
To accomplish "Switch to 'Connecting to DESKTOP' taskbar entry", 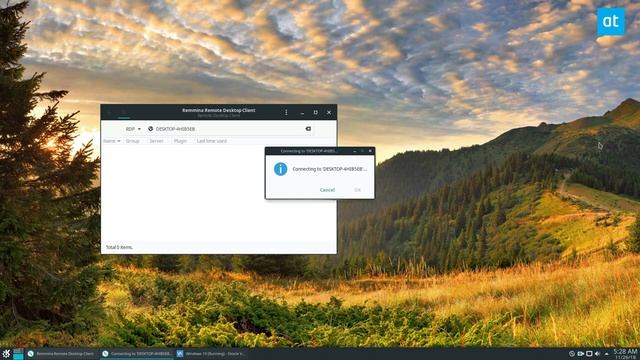I will pos(137,354).
